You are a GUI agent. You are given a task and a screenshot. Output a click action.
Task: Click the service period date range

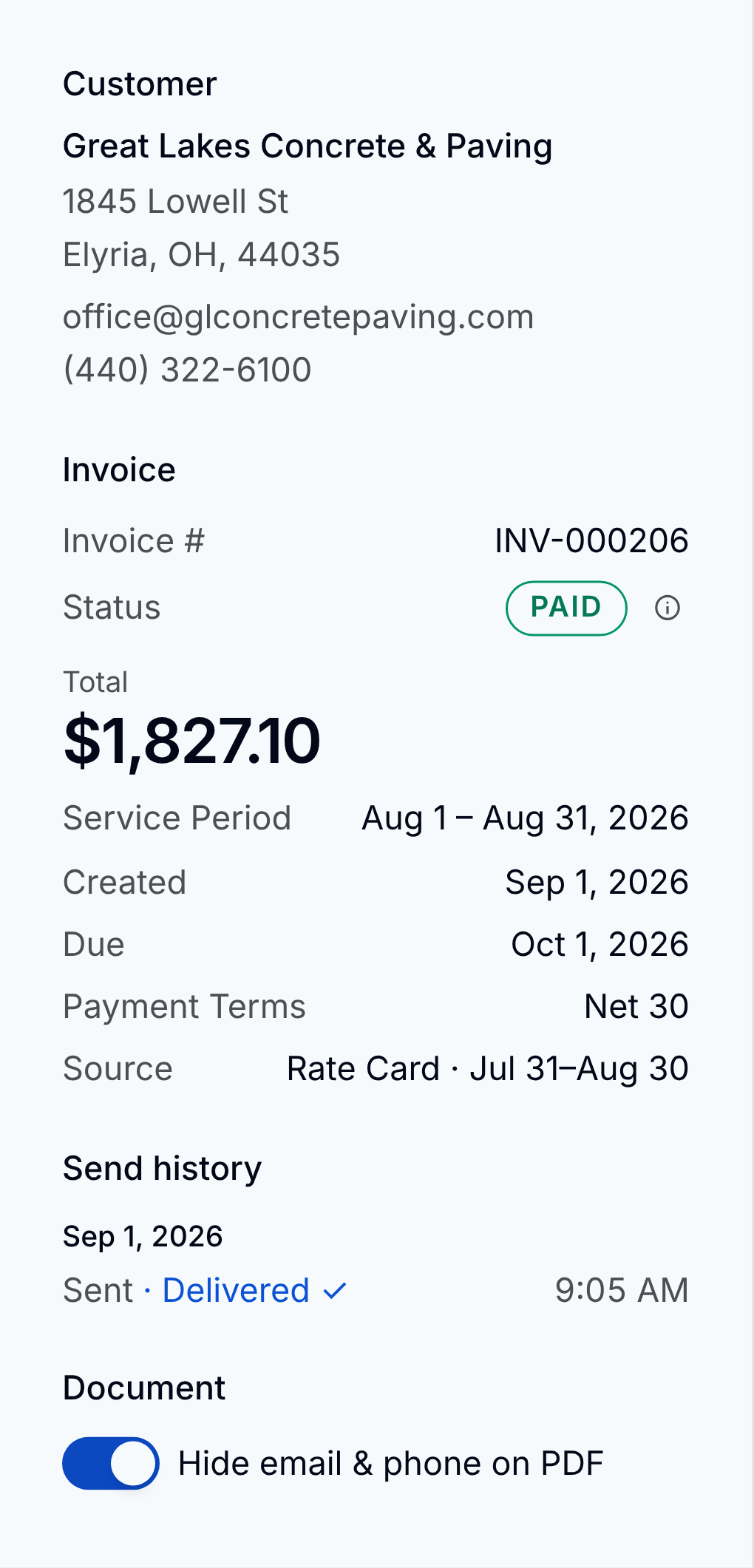[x=525, y=818]
